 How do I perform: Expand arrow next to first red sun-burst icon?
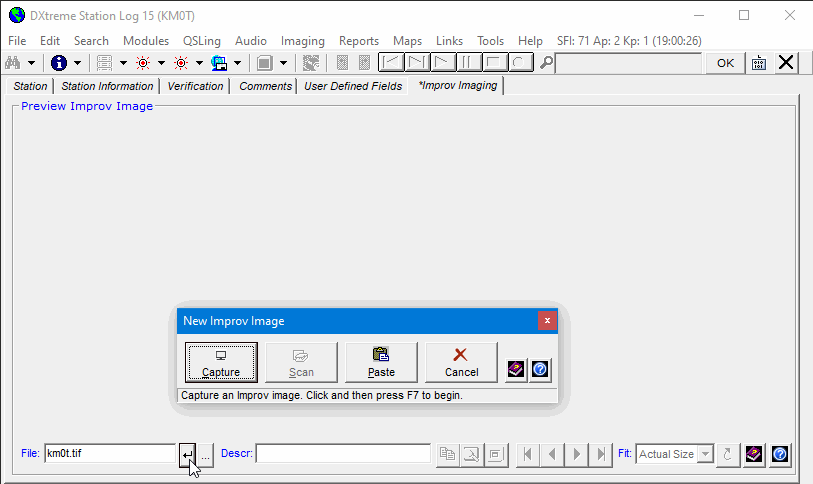[161, 63]
